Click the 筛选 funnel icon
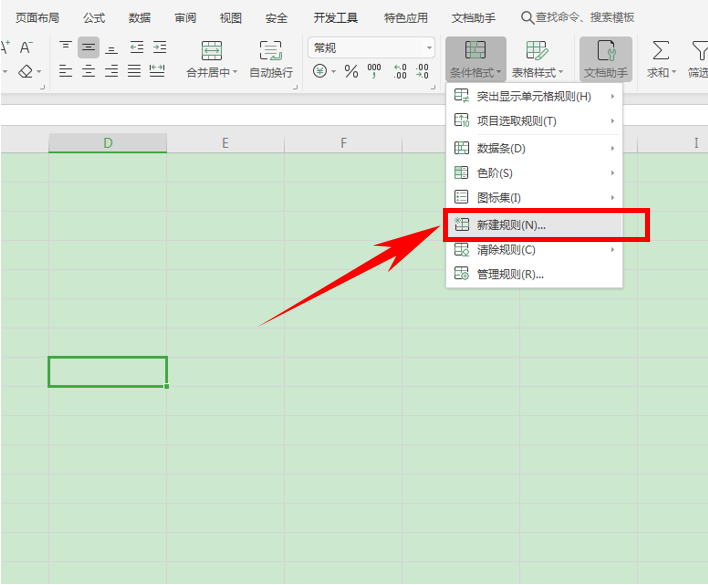 tap(699, 50)
